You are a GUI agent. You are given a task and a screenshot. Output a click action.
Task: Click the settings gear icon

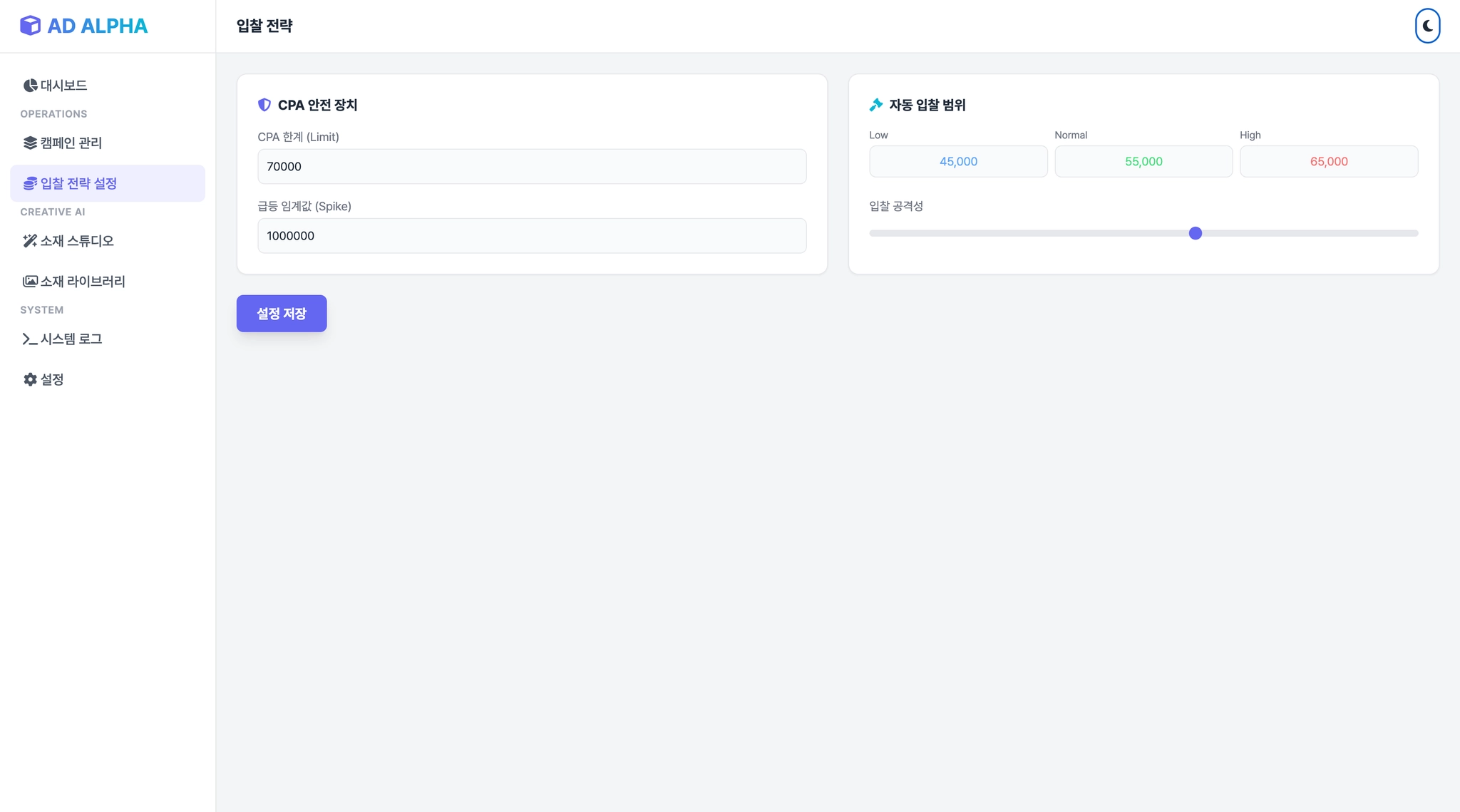coord(30,380)
